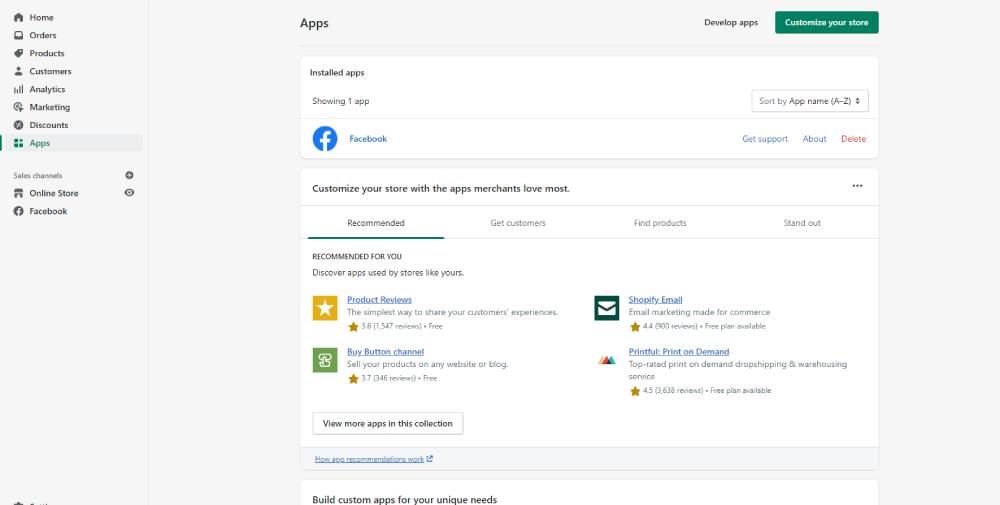The height and width of the screenshot is (505, 1000).
Task: Click the Facebook app logo icon
Action: coord(325,139)
